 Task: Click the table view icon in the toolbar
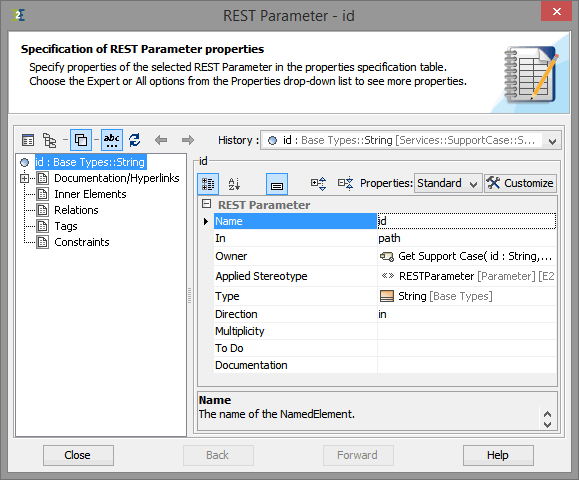point(28,140)
